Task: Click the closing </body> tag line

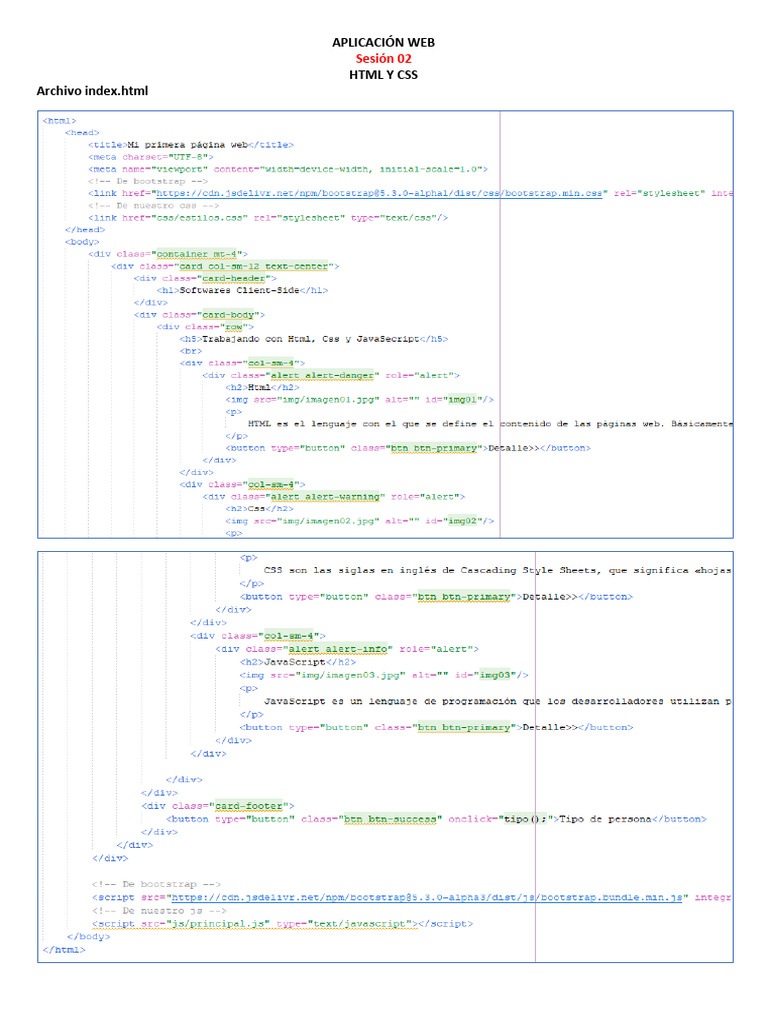Action: (x=89, y=936)
